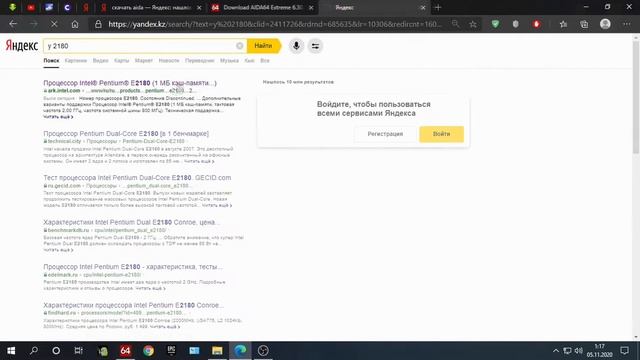Viewport: 640px width, 360px height.
Task: Click the Войти login button
Action: point(441,134)
